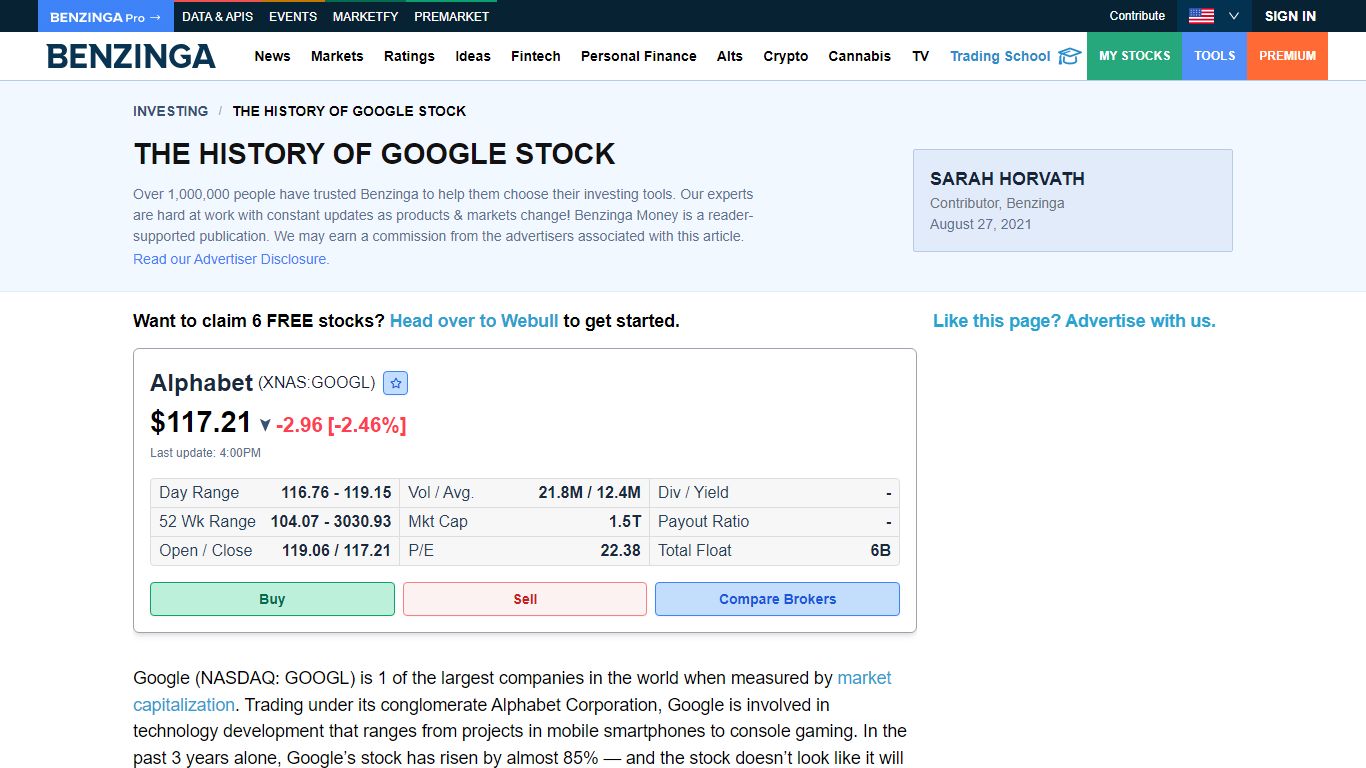Image resolution: width=1366 pixels, height=768 pixels.
Task: Open Marketfy link
Action: click(365, 16)
